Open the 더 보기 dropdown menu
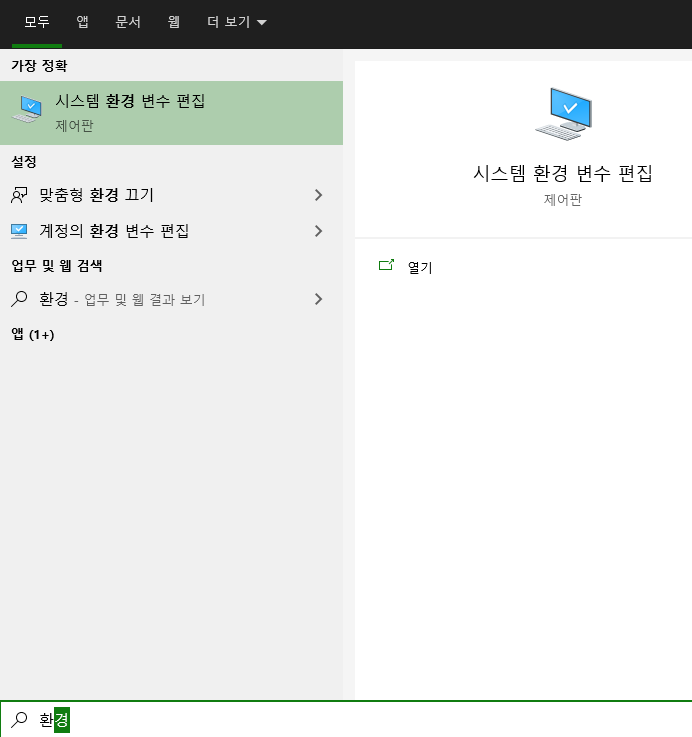Viewport: 692px width, 737px height. pos(236,22)
